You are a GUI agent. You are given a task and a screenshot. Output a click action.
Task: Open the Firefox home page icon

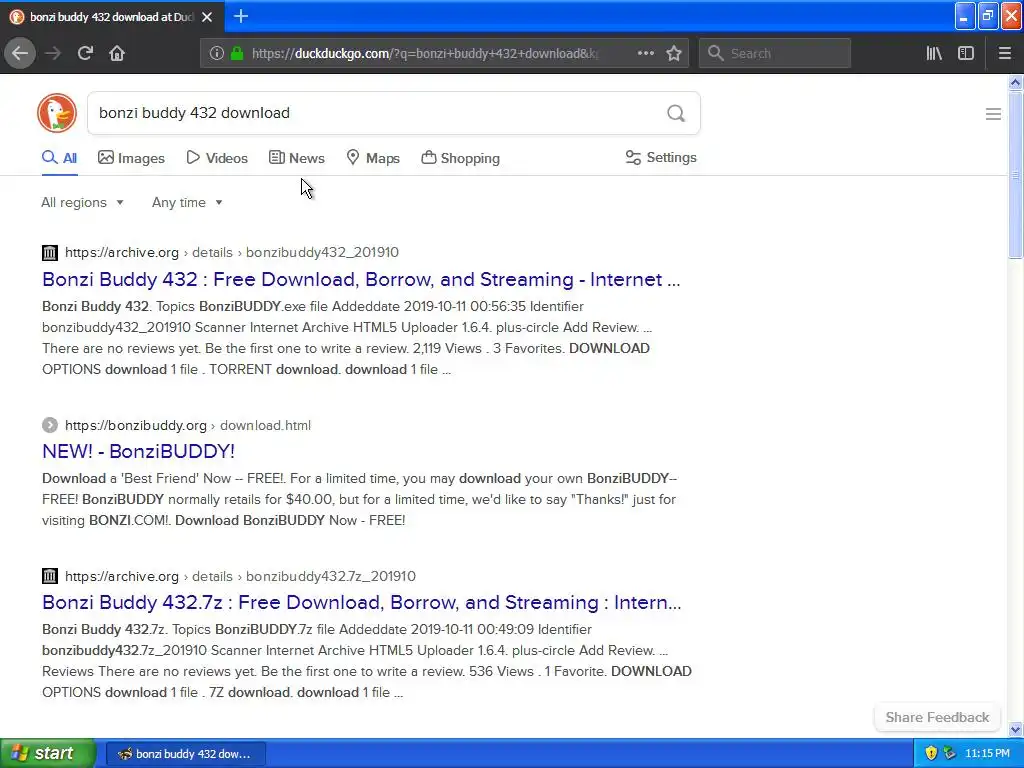(x=117, y=53)
